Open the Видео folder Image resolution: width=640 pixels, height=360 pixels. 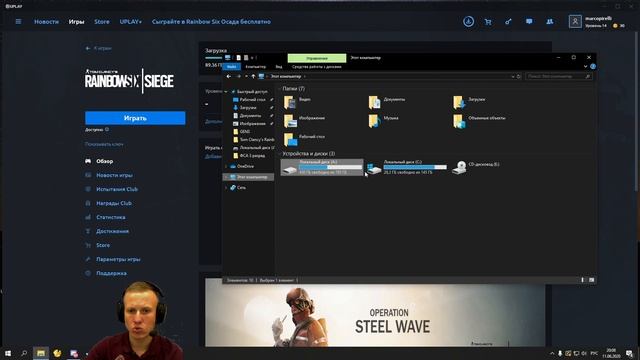pos(297,102)
